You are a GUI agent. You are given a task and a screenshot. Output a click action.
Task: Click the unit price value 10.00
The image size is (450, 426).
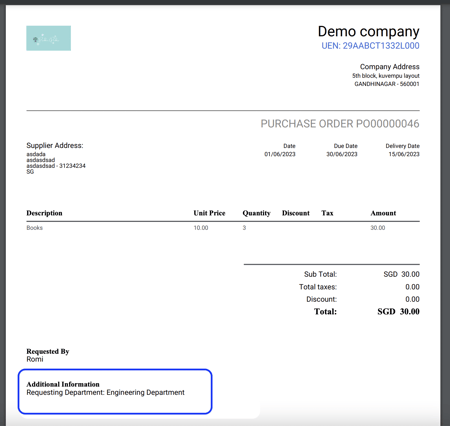[201, 228]
